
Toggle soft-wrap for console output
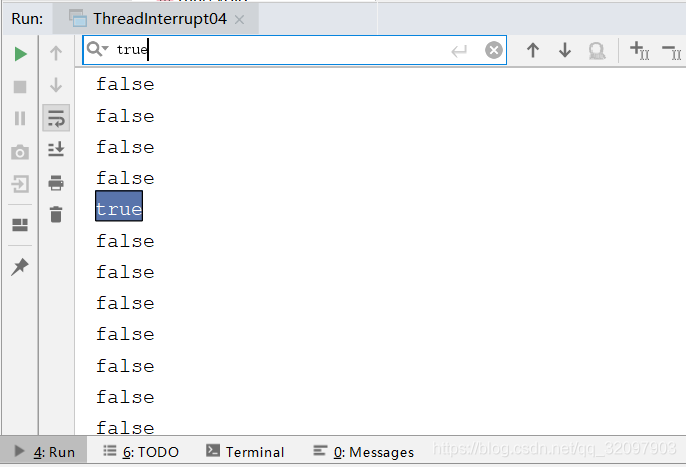(56, 118)
